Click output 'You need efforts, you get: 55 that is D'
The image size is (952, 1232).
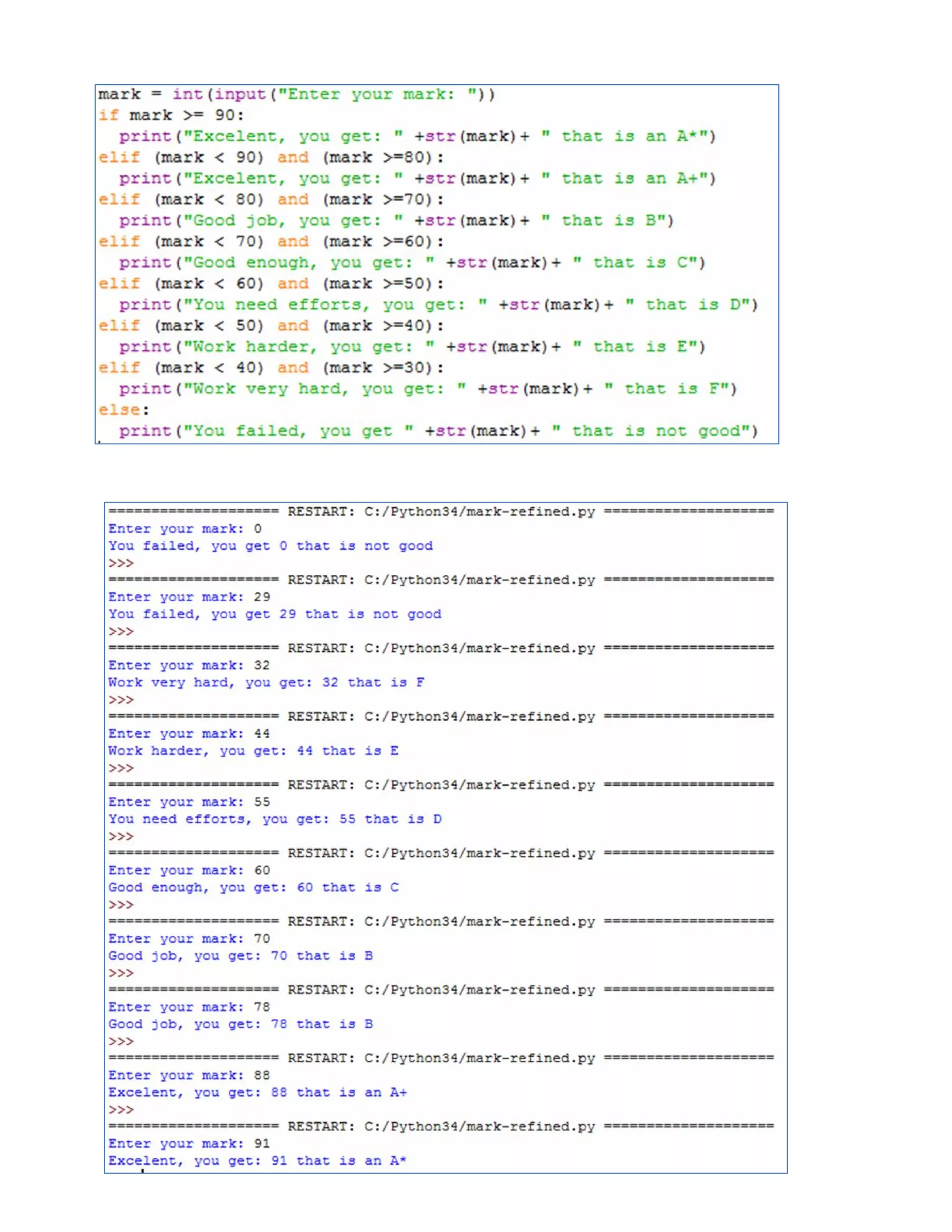pyautogui.click(x=275, y=819)
